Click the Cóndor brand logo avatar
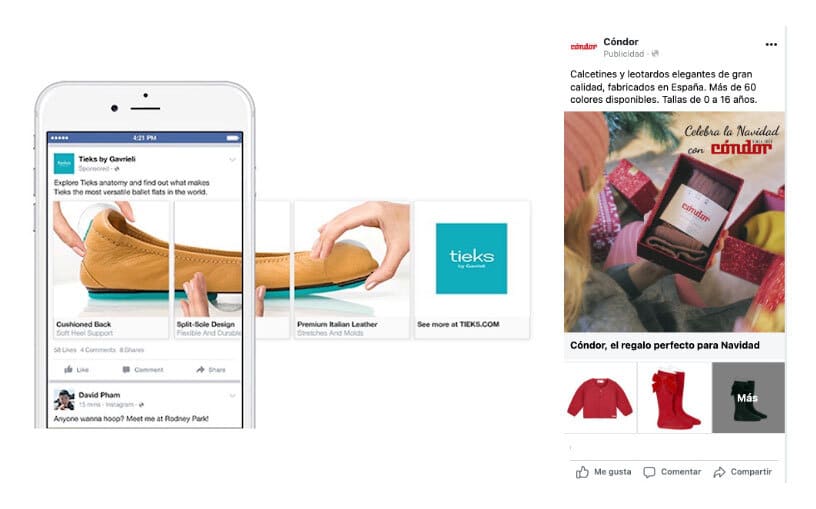This screenshot has height=509, width=816. coord(583,47)
